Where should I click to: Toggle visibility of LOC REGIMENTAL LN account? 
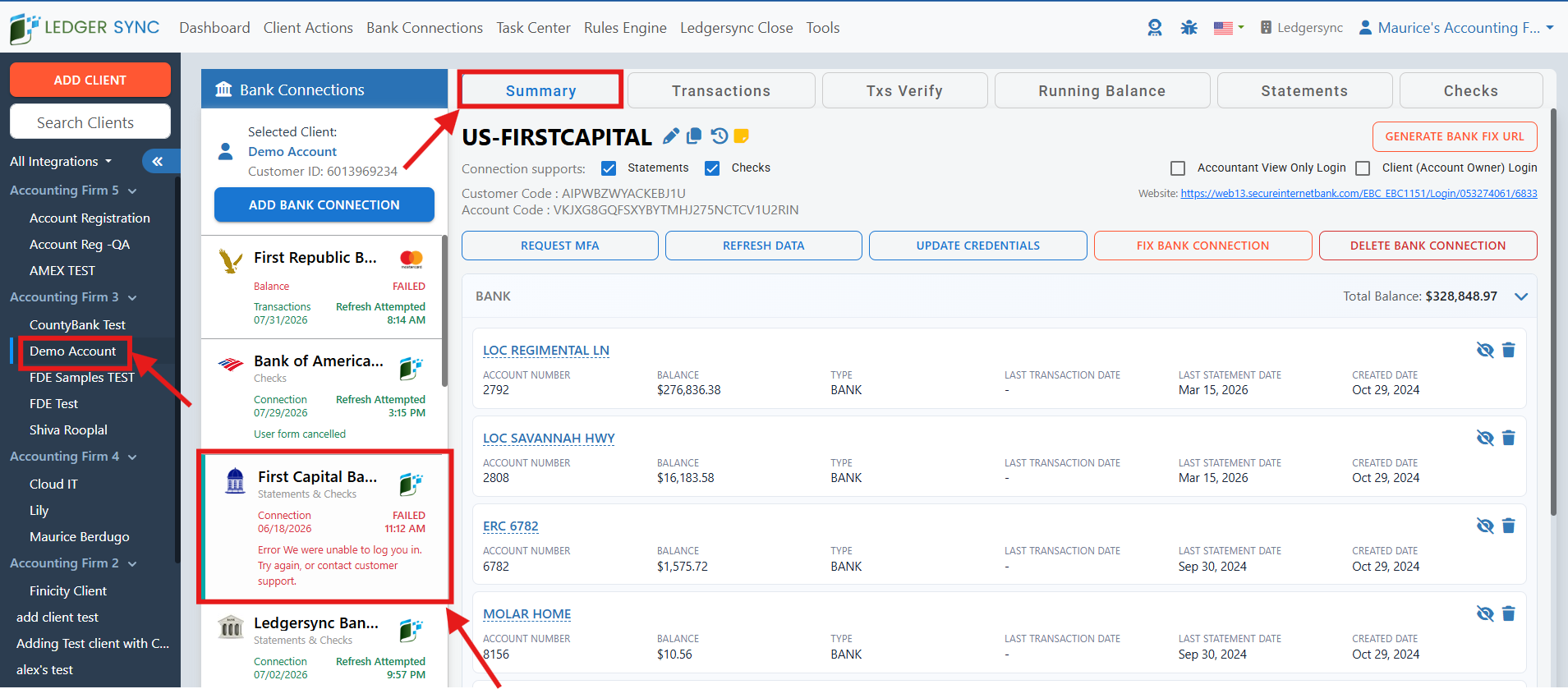click(1485, 350)
